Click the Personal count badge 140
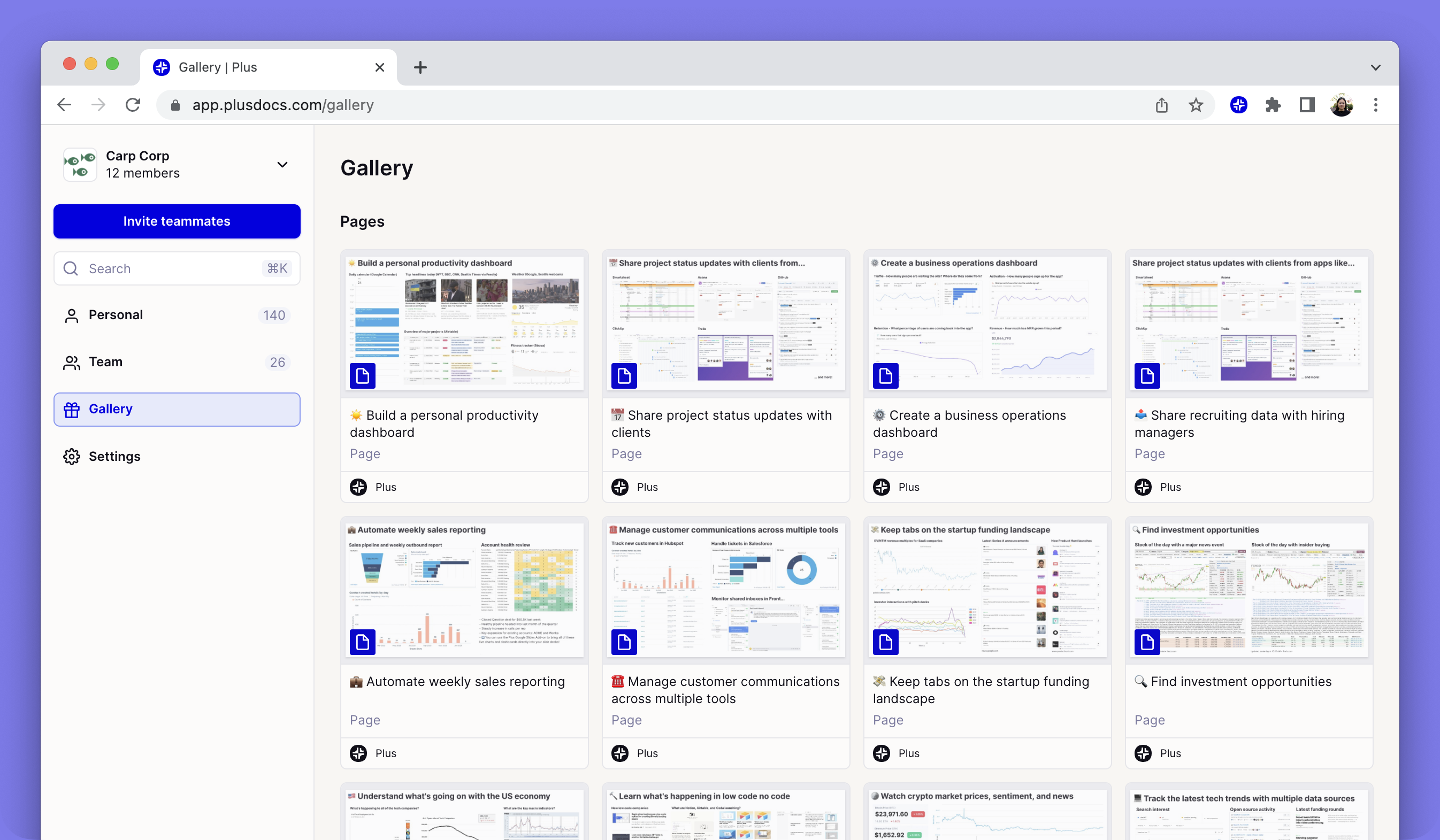 point(274,315)
